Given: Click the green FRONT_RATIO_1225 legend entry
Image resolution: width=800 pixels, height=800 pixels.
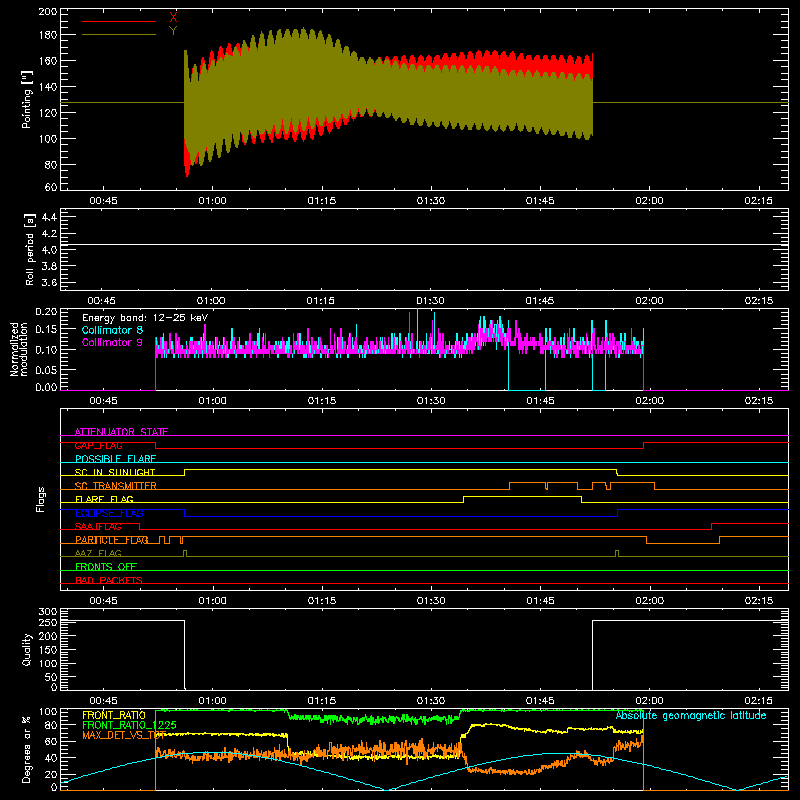Looking at the screenshot, I should [130, 725].
